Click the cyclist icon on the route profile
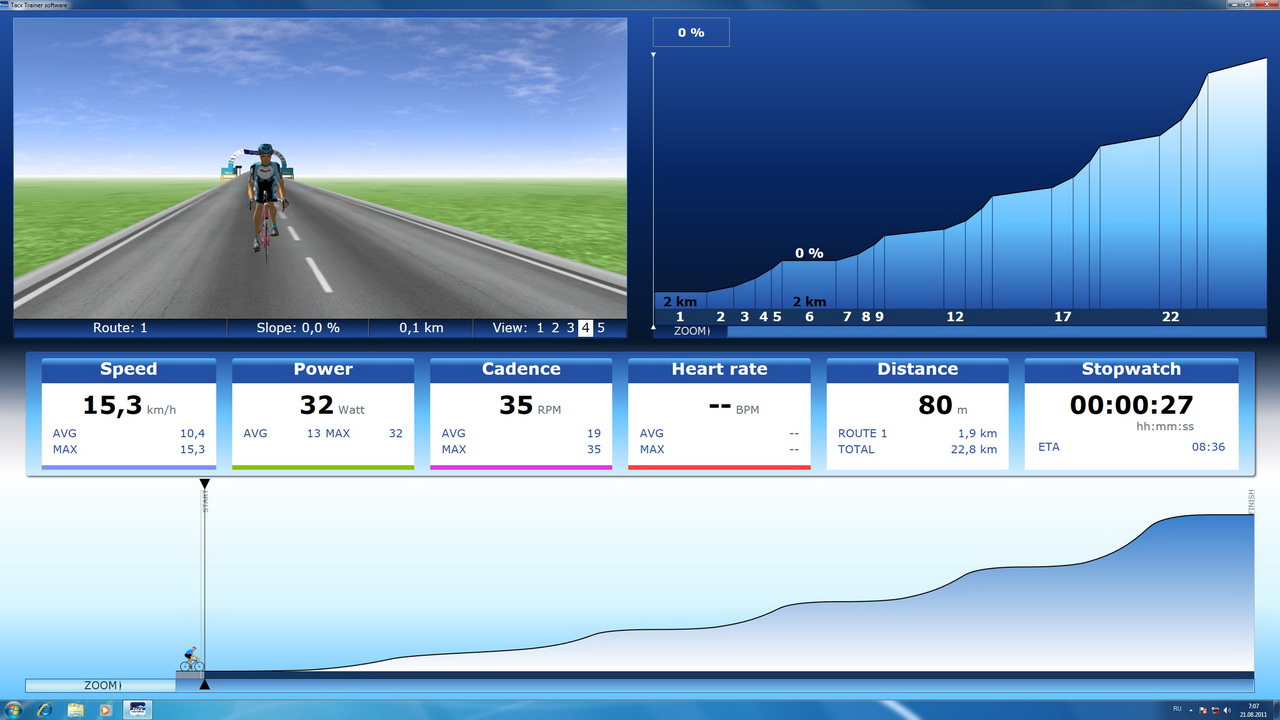Screen dimensions: 1280x720 [x=191, y=660]
